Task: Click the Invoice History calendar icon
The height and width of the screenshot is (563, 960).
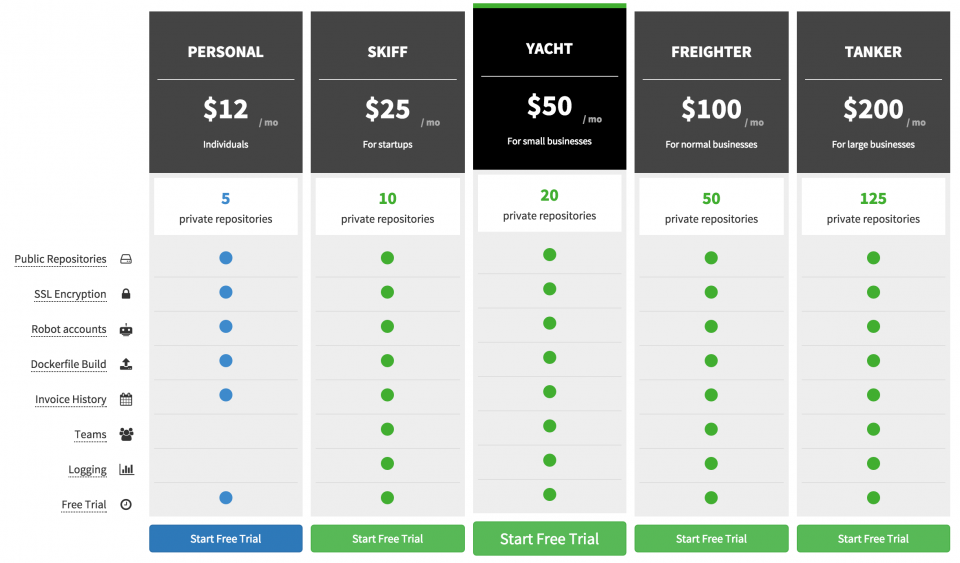Action: [126, 399]
